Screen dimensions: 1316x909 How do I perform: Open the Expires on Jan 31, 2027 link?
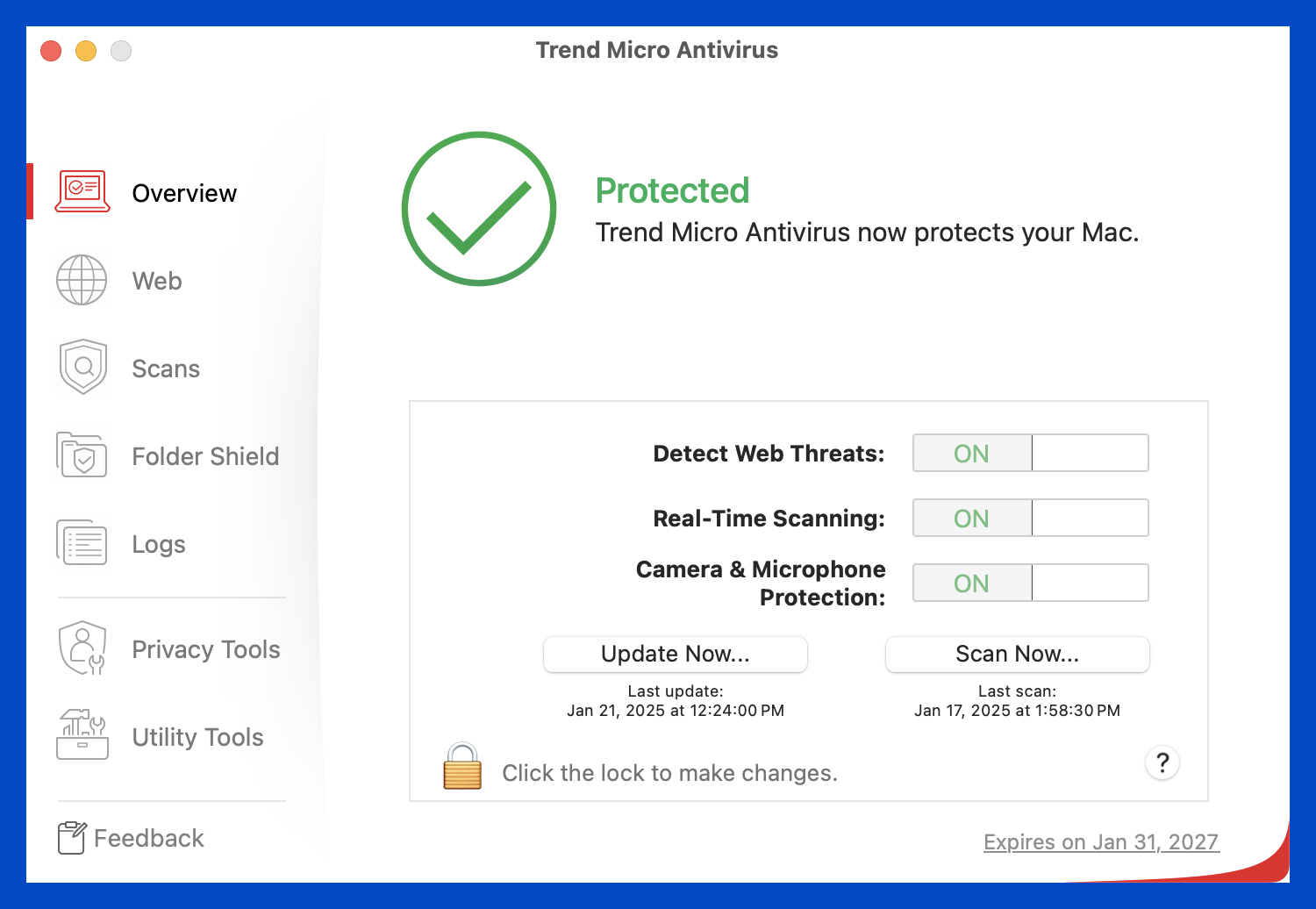(x=1100, y=842)
